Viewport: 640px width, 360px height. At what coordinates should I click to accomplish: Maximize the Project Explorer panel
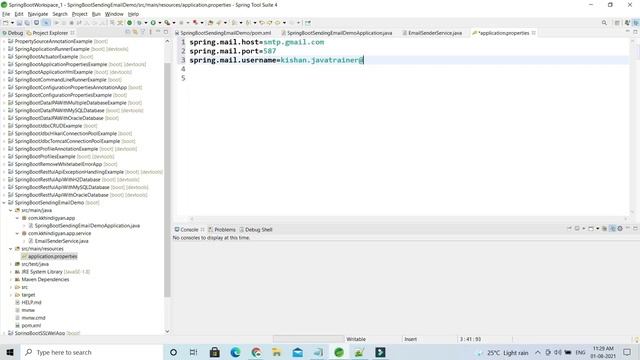coord(166,32)
